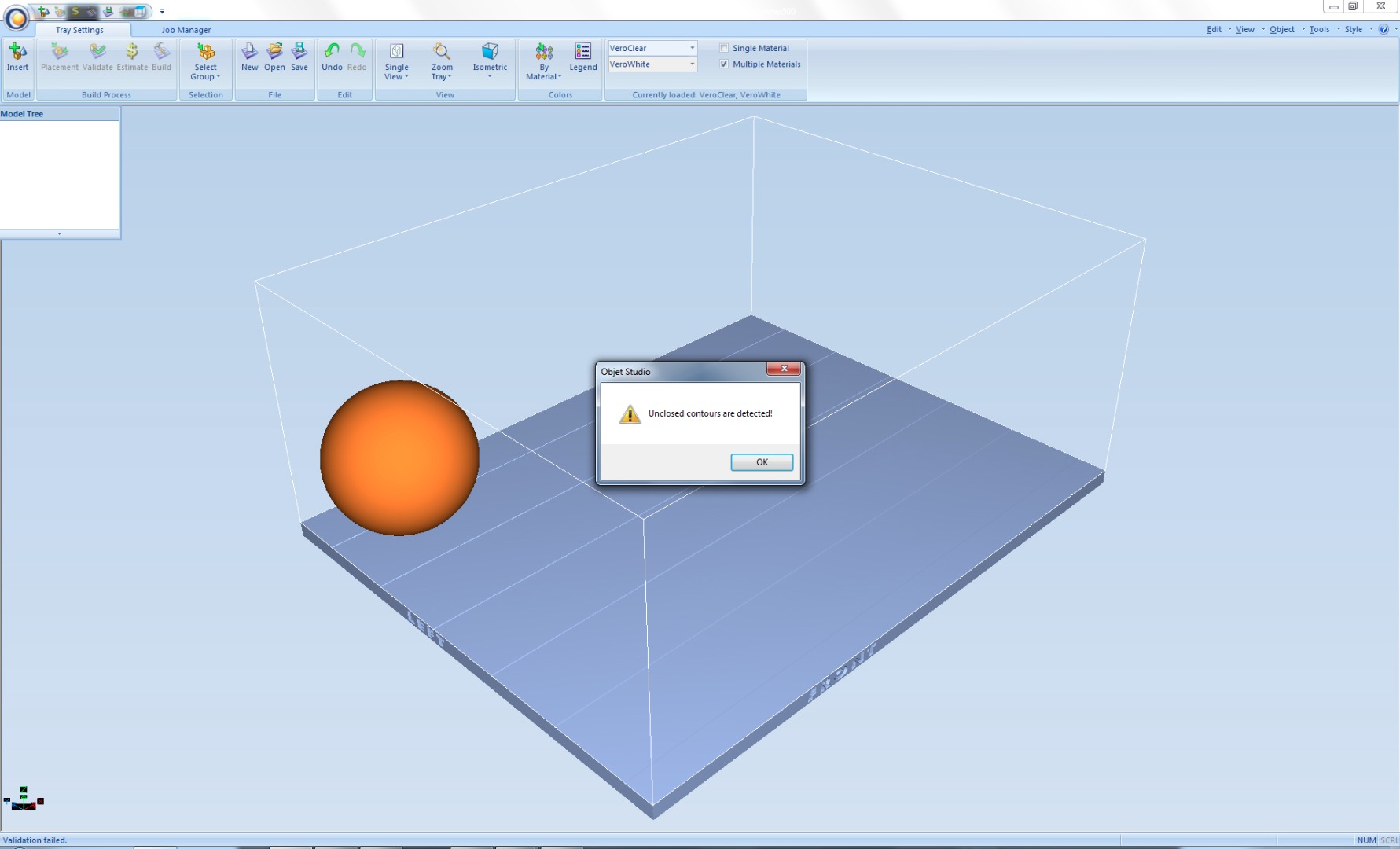Image resolution: width=1400 pixels, height=849 pixels.
Task: Click 'Currently loaded: VeroClear, VeroWhite' label
Action: pyautogui.click(x=706, y=95)
